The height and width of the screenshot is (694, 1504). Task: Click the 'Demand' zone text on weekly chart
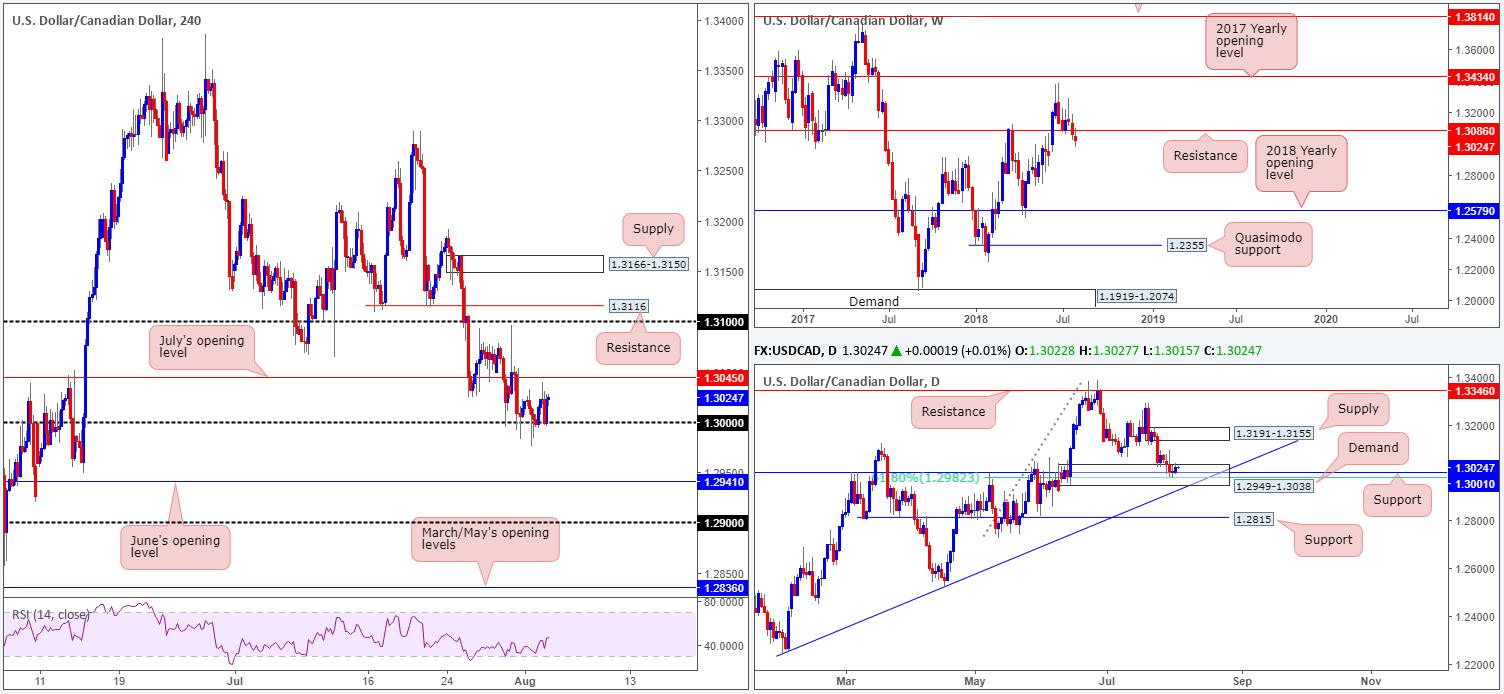(874, 301)
